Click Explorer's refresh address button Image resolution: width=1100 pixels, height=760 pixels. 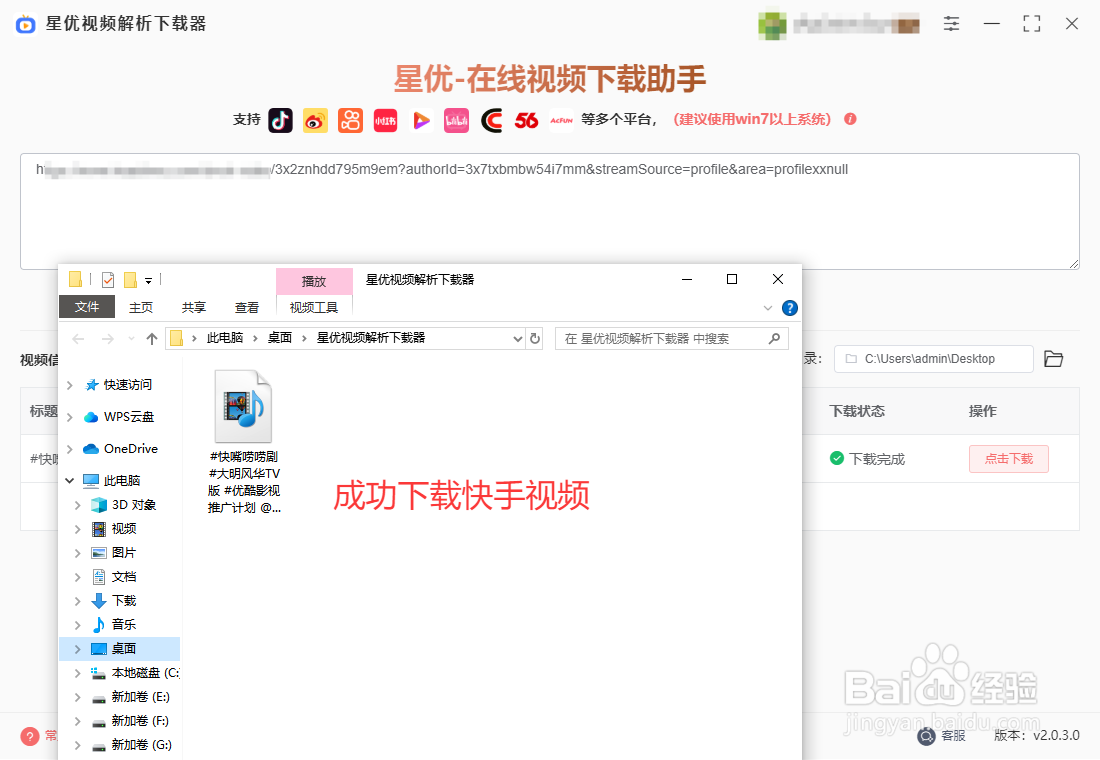(x=535, y=338)
